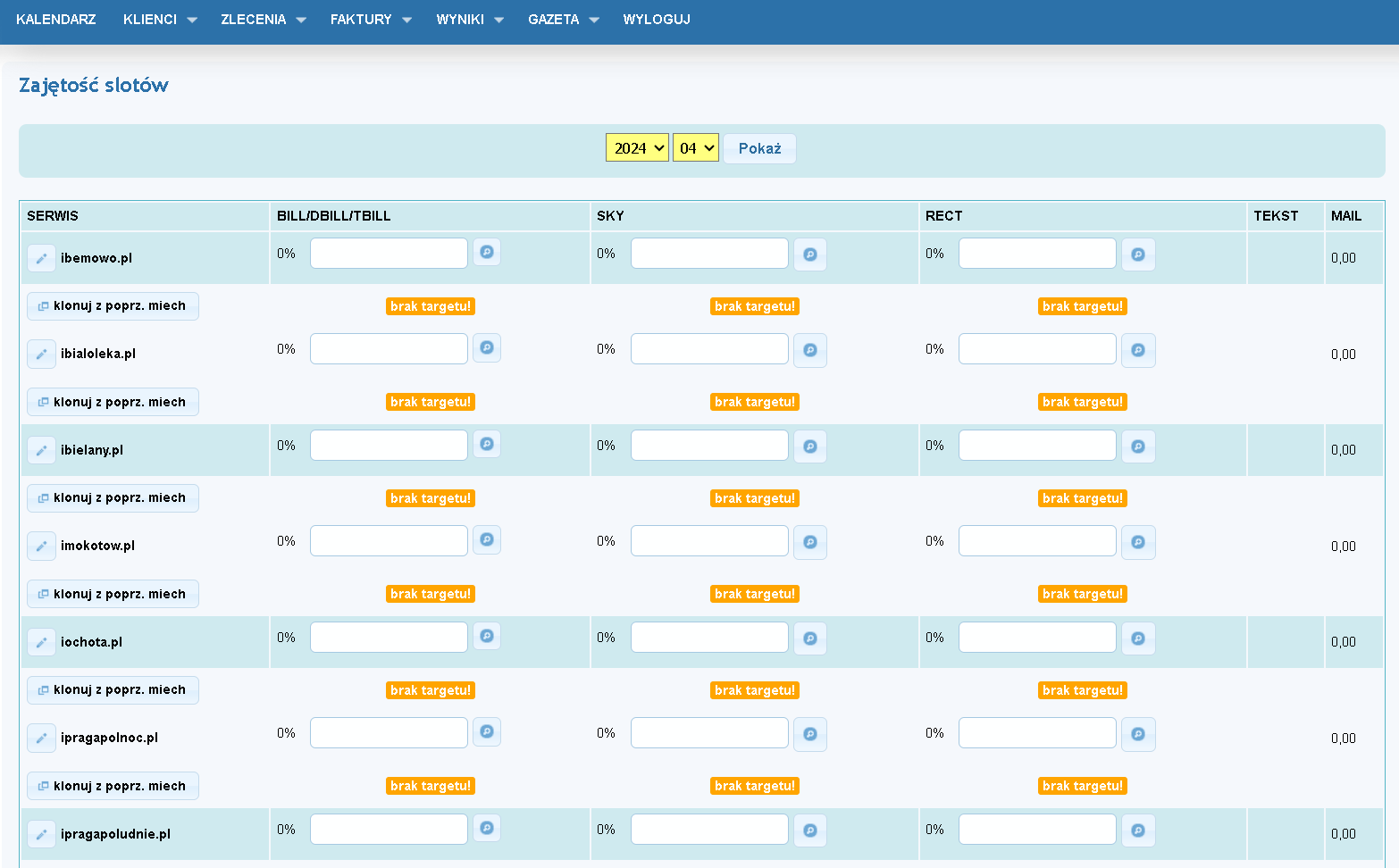Open the year dropdown showing 2024
This screenshot has width=1399, height=868.
637,148
